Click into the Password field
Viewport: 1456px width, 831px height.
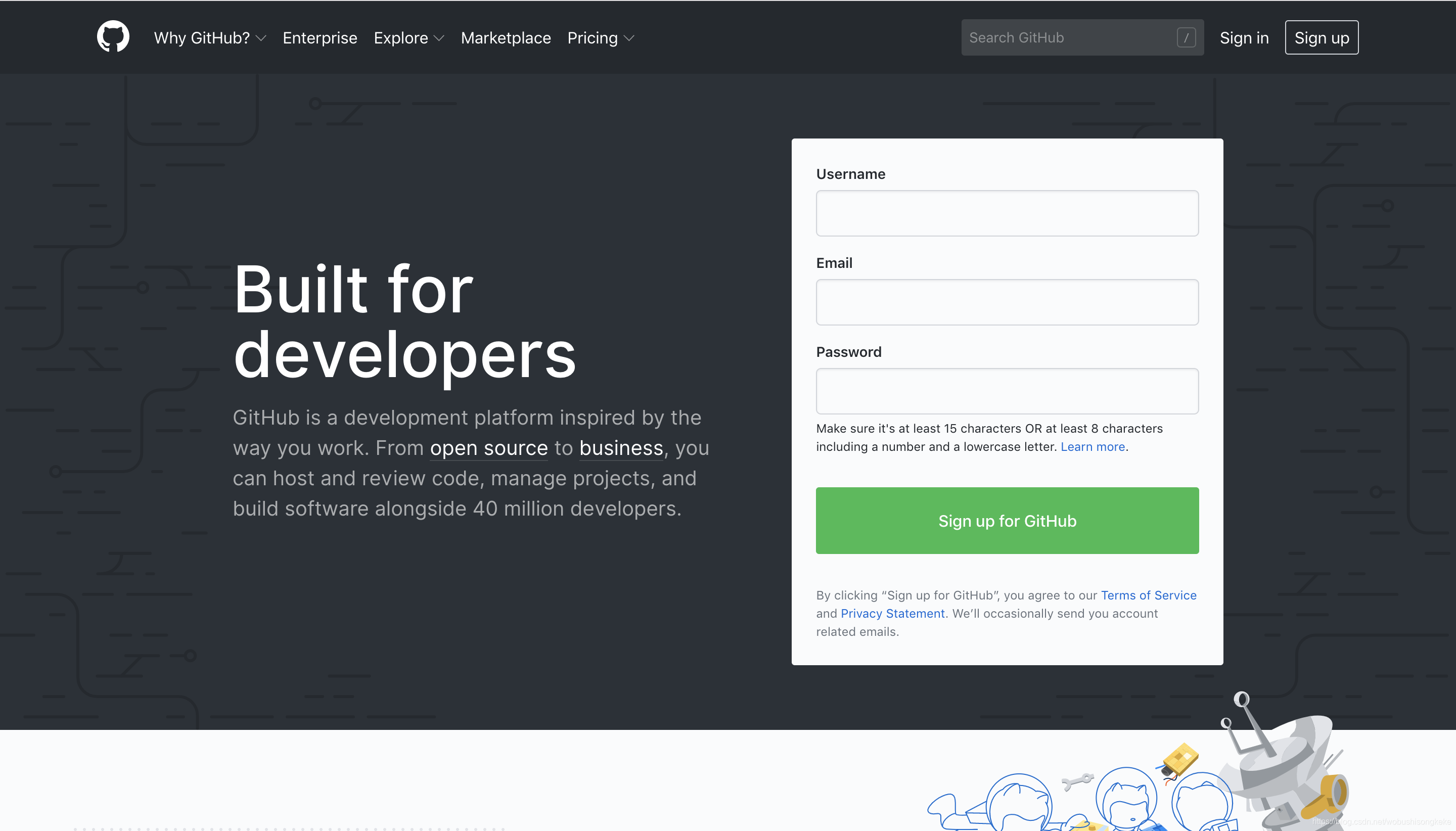click(x=1006, y=391)
